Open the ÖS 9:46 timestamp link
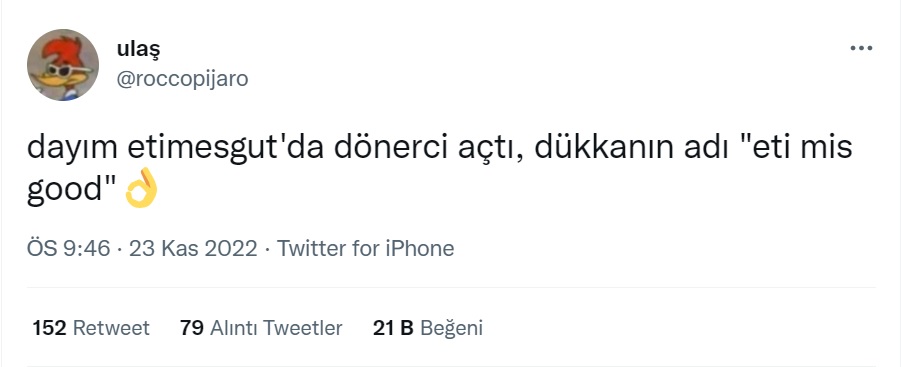 click(68, 249)
